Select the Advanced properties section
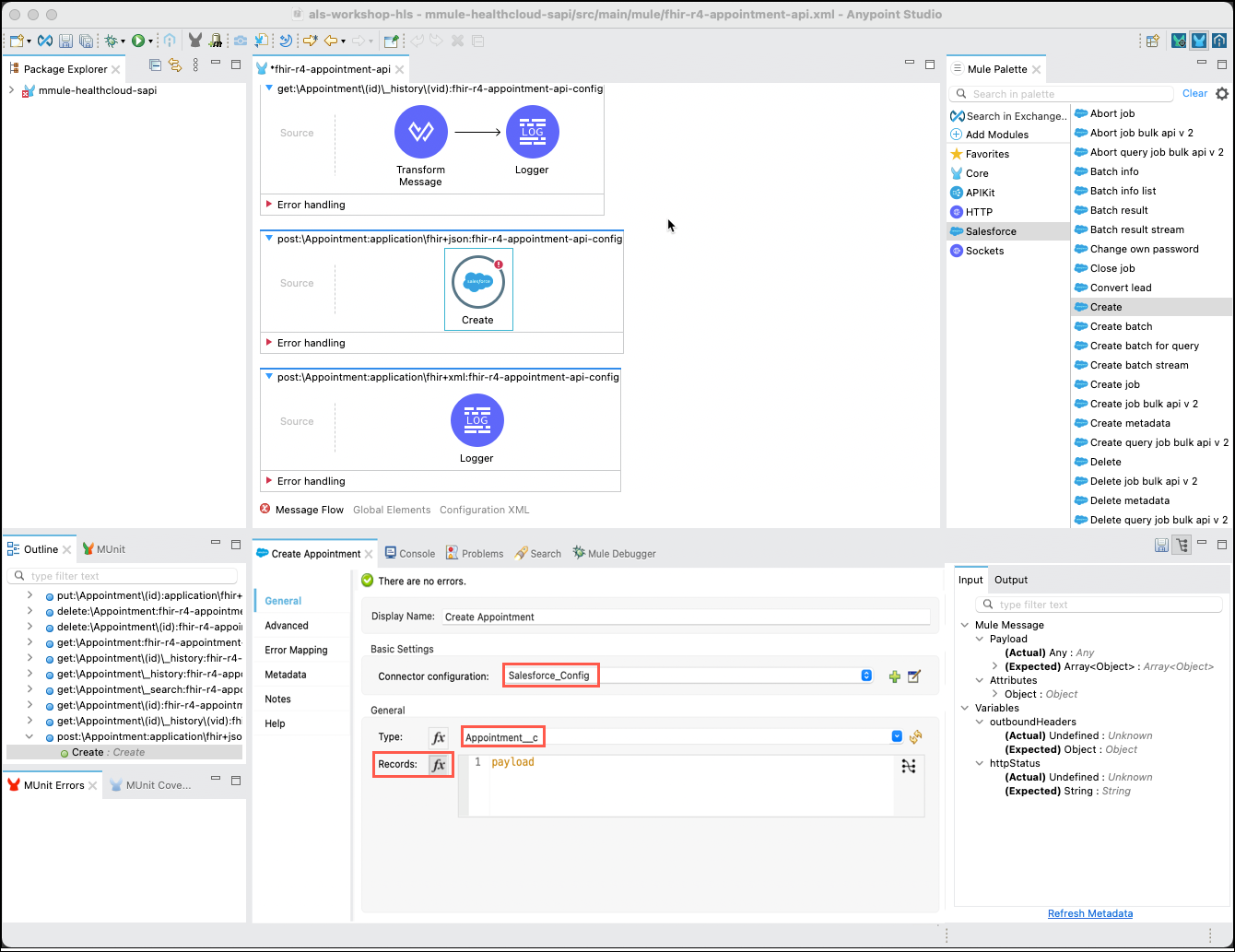The width and height of the screenshot is (1235, 952). click(287, 625)
